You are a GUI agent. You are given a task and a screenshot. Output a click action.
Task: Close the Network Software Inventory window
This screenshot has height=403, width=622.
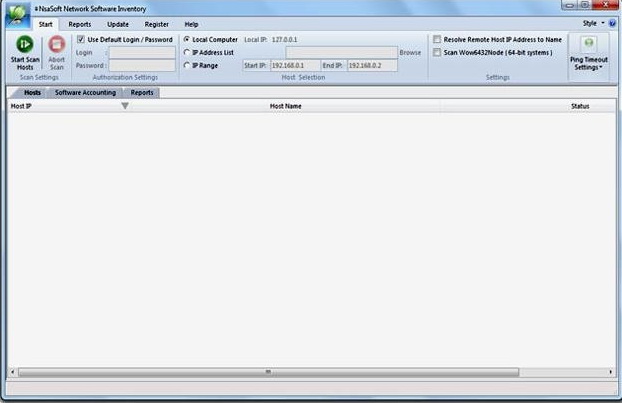pyautogui.click(x=605, y=5)
